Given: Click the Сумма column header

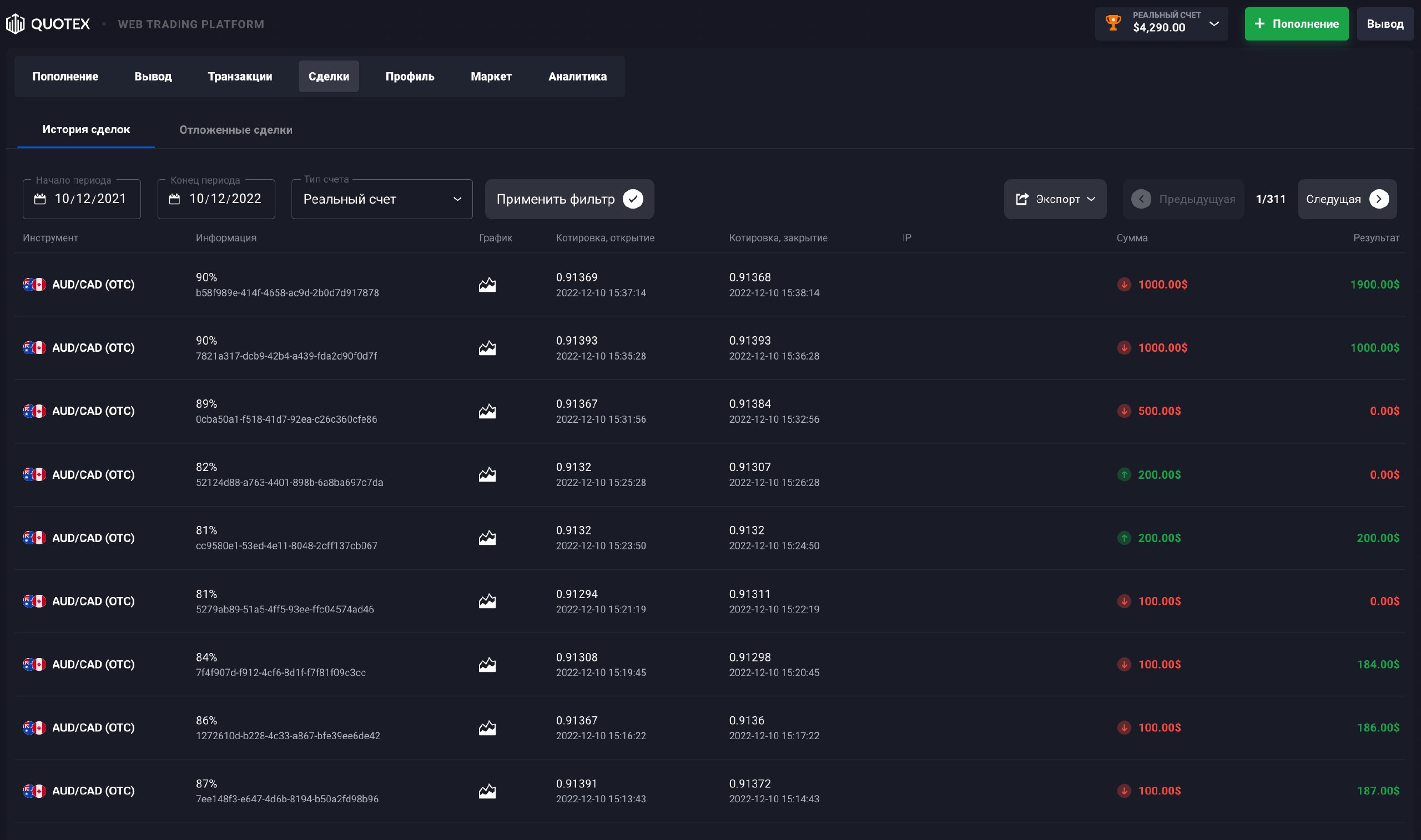Looking at the screenshot, I should pyautogui.click(x=1132, y=239).
